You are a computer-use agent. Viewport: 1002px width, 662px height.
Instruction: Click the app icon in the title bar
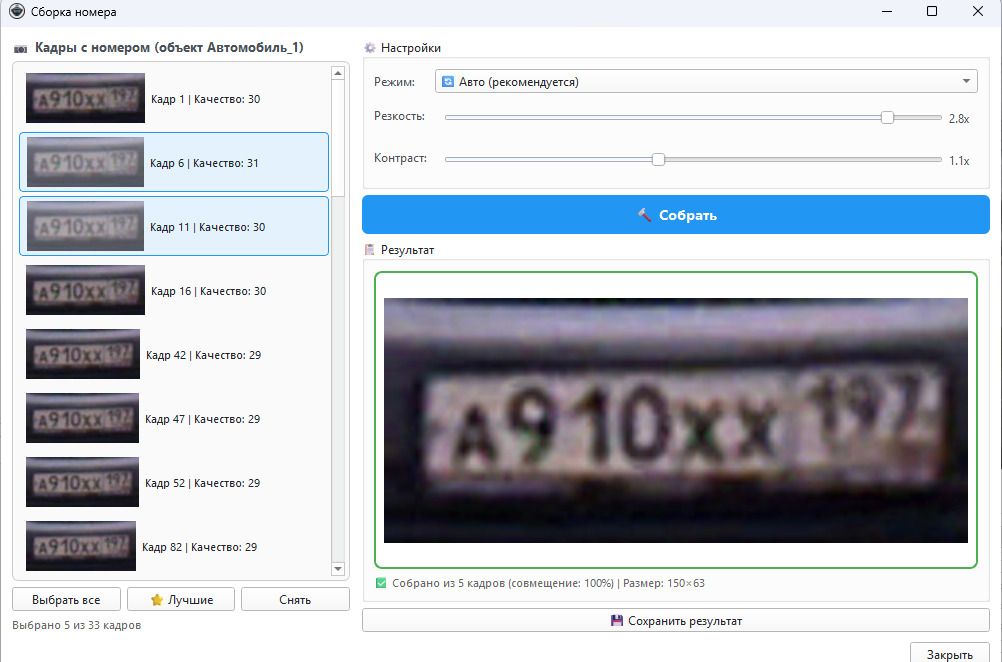pos(16,12)
